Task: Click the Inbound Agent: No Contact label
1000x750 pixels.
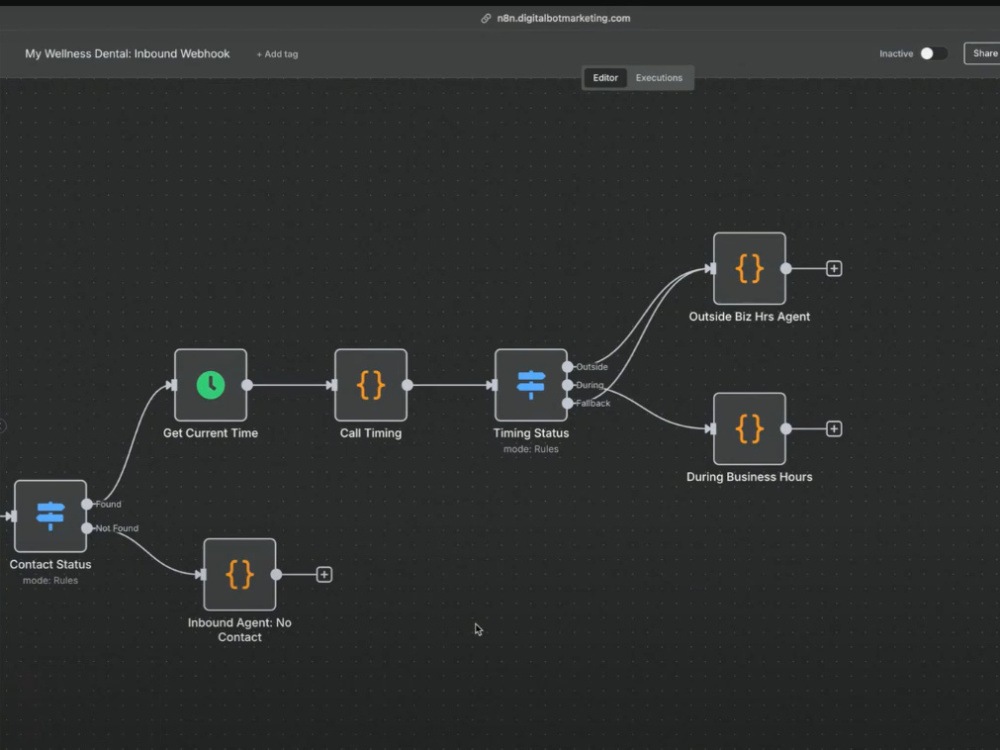Action: [x=240, y=629]
